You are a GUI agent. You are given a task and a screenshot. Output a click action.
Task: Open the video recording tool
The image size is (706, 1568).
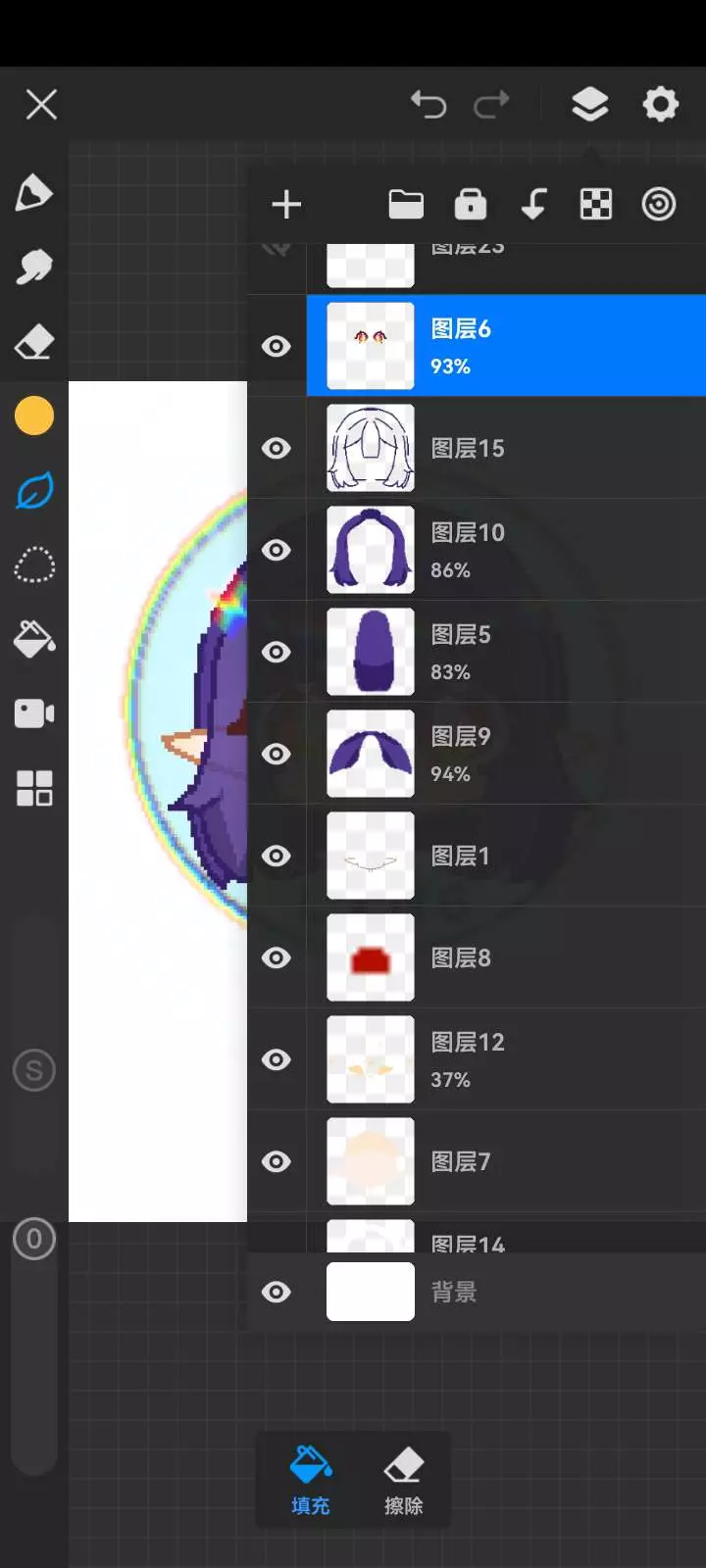point(34,713)
